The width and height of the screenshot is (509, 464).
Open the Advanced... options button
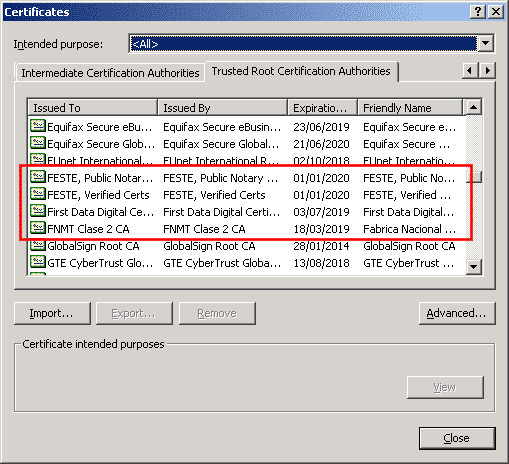coord(457,313)
